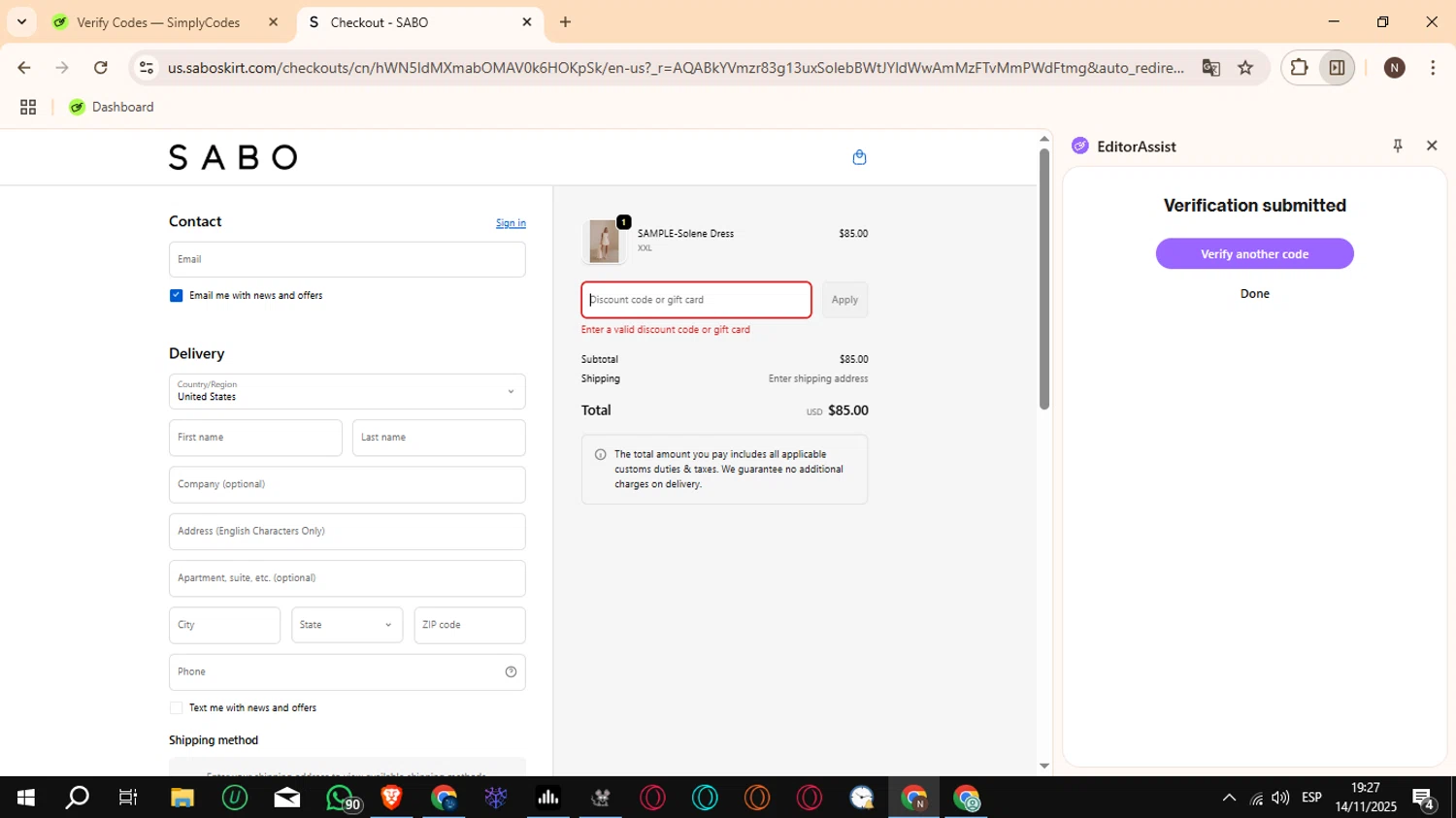Viewport: 1456px width, 818px height.
Task: Open Brave browser from the taskbar
Action: click(391, 798)
